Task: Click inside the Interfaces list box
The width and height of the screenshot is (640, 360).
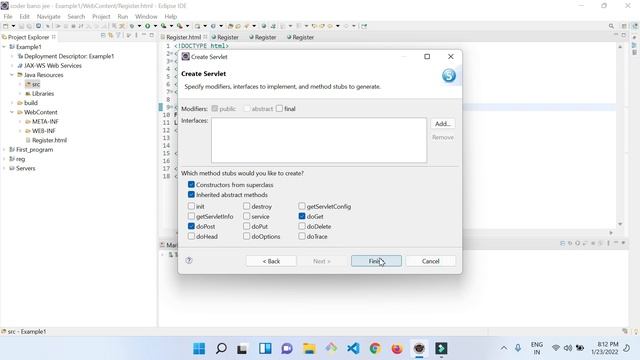Action: coord(319,140)
